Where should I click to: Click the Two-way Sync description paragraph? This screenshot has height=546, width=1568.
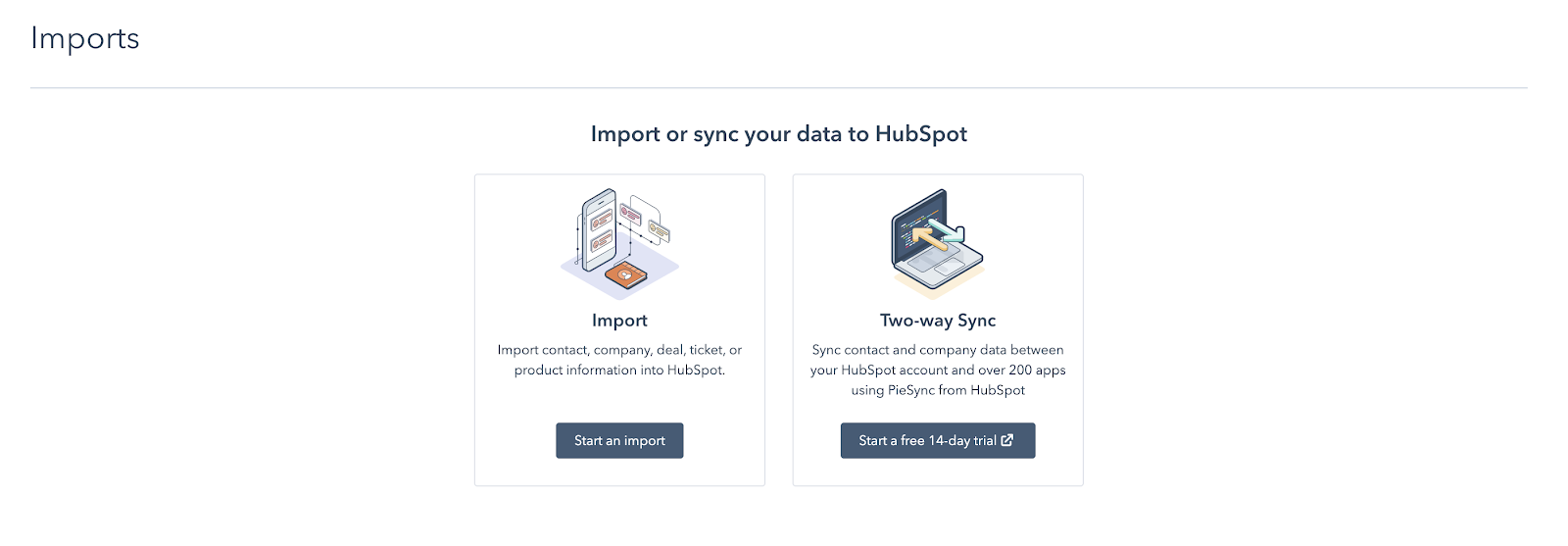point(938,370)
